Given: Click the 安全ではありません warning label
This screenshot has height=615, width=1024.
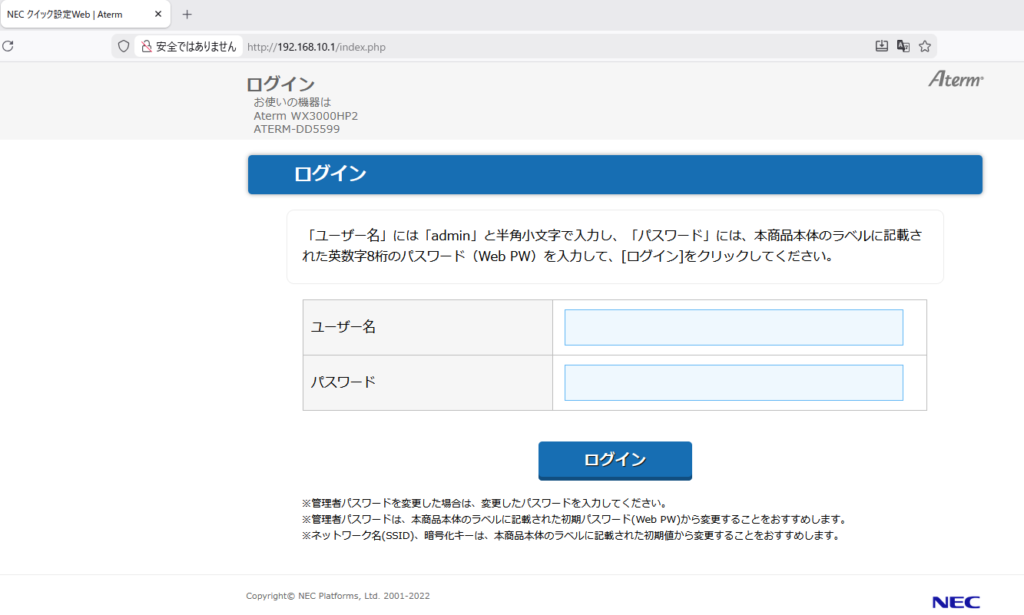Looking at the screenshot, I should pyautogui.click(x=196, y=46).
